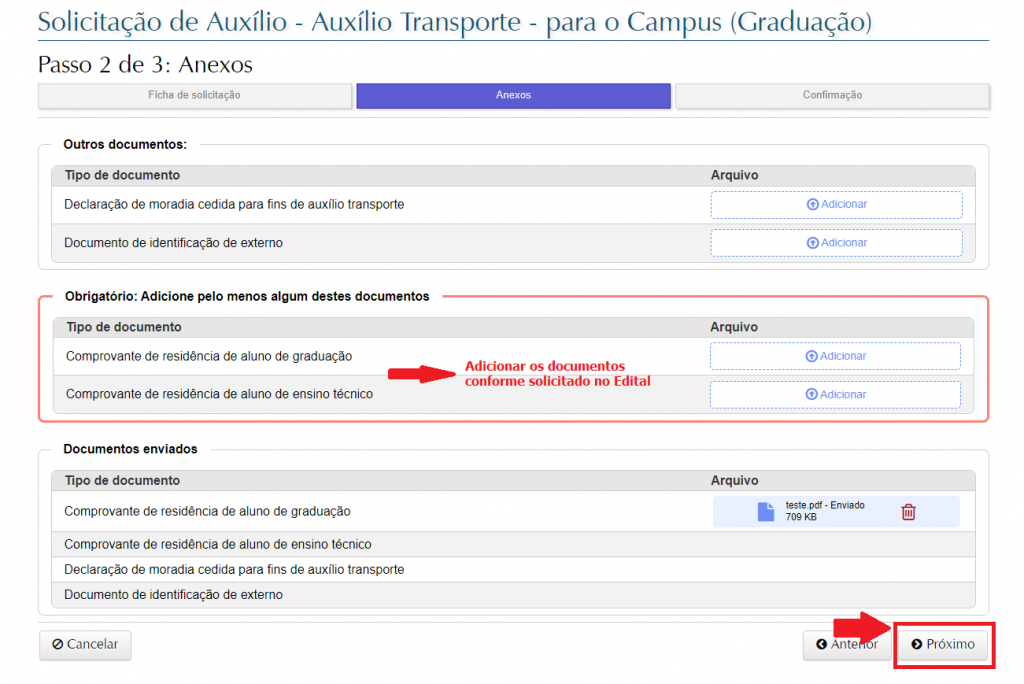Viewport: 1024px width, 684px height.
Task: Delete teste.pdf using the trash icon
Action: point(908,512)
